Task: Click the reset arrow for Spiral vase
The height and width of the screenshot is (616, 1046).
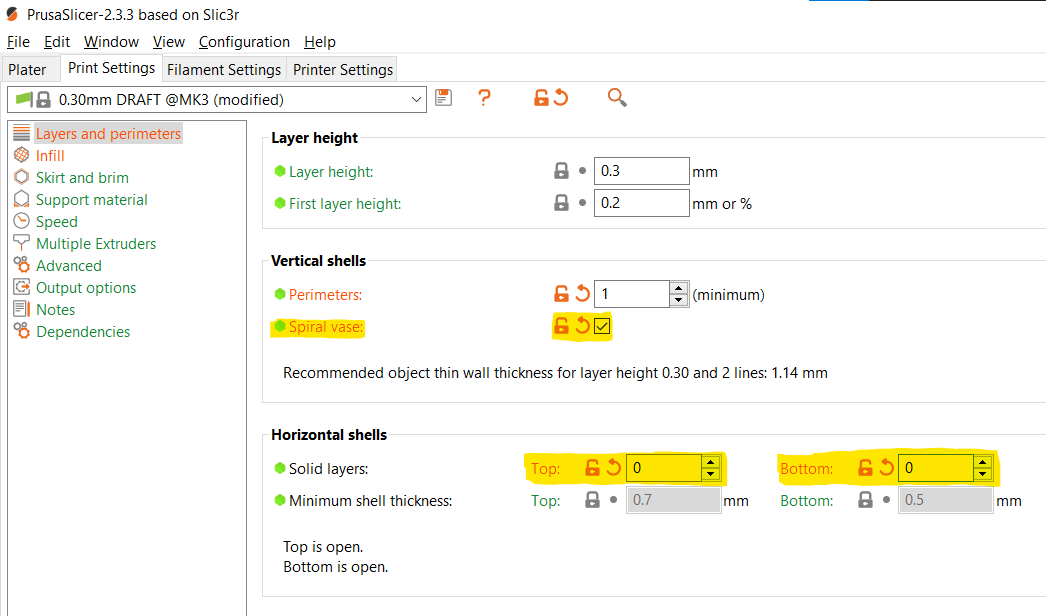Action: [582, 326]
